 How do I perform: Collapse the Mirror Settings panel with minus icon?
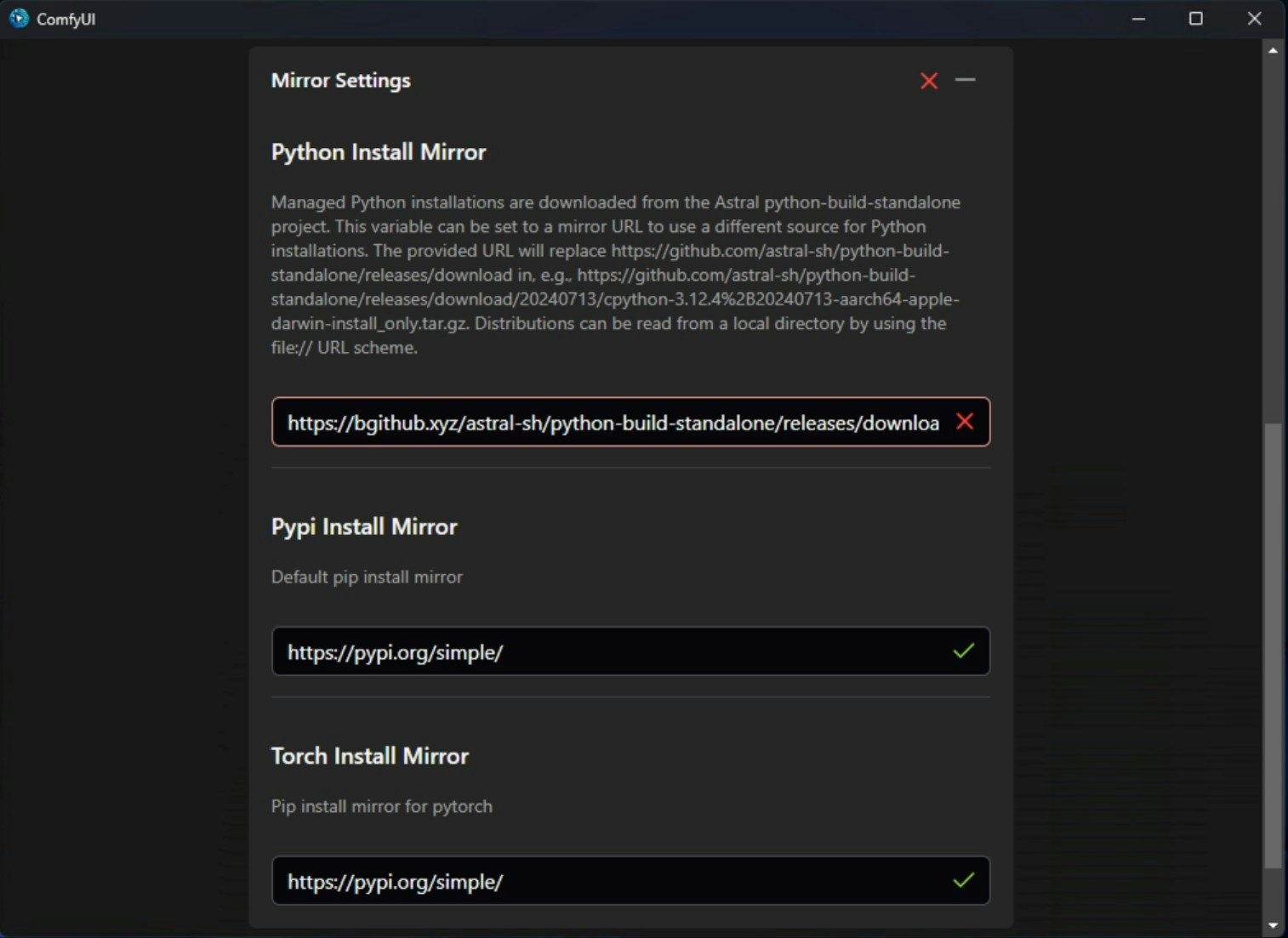point(966,81)
